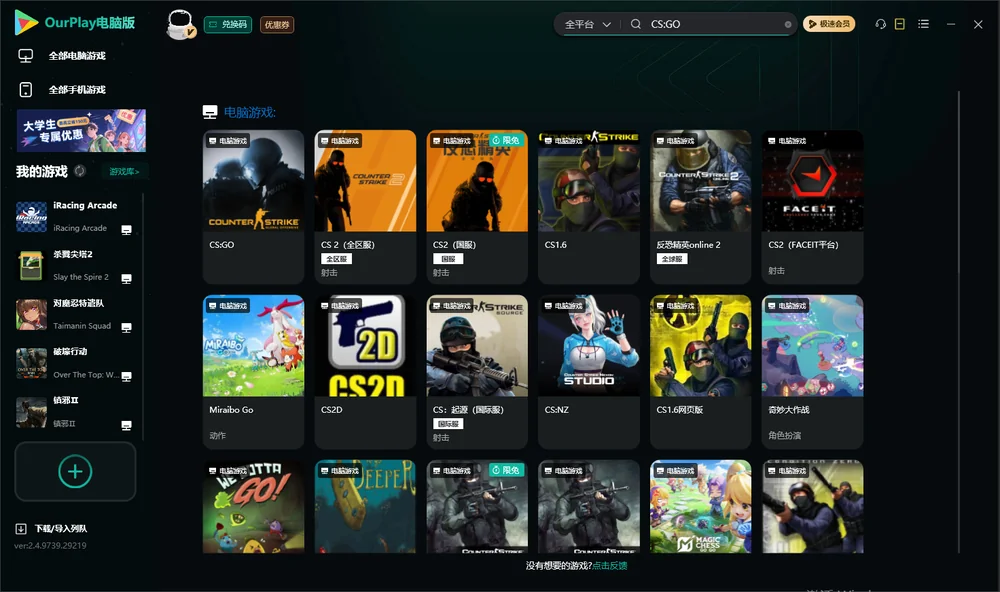Click the 点击反馈 feedback link
This screenshot has width=1000, height=592.
610,566
